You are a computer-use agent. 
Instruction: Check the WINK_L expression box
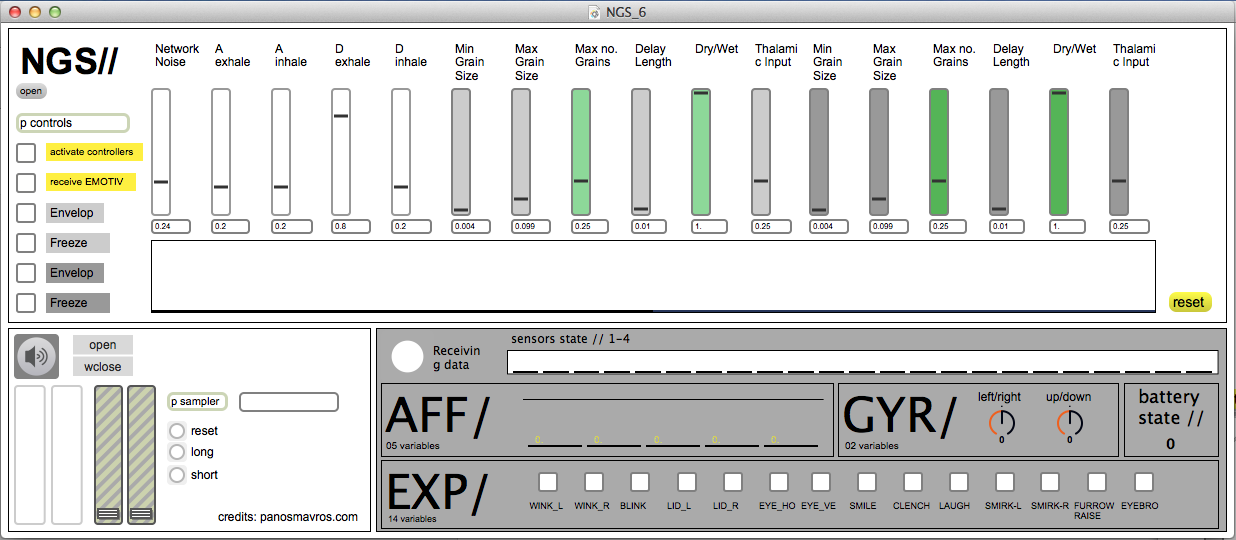pos(547,482)
